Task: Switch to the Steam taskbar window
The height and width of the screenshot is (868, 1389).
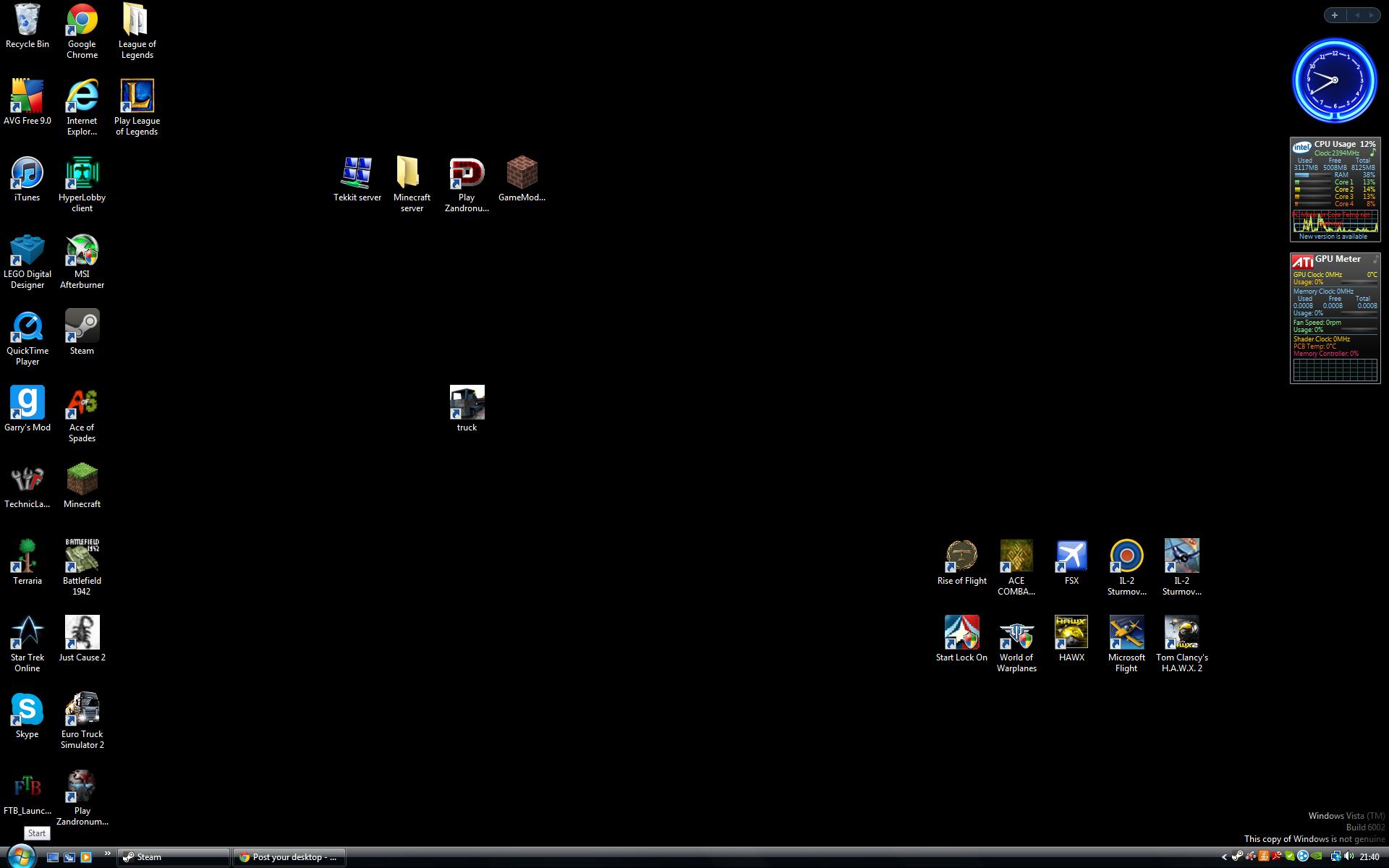Action: [x=174, y=857]
